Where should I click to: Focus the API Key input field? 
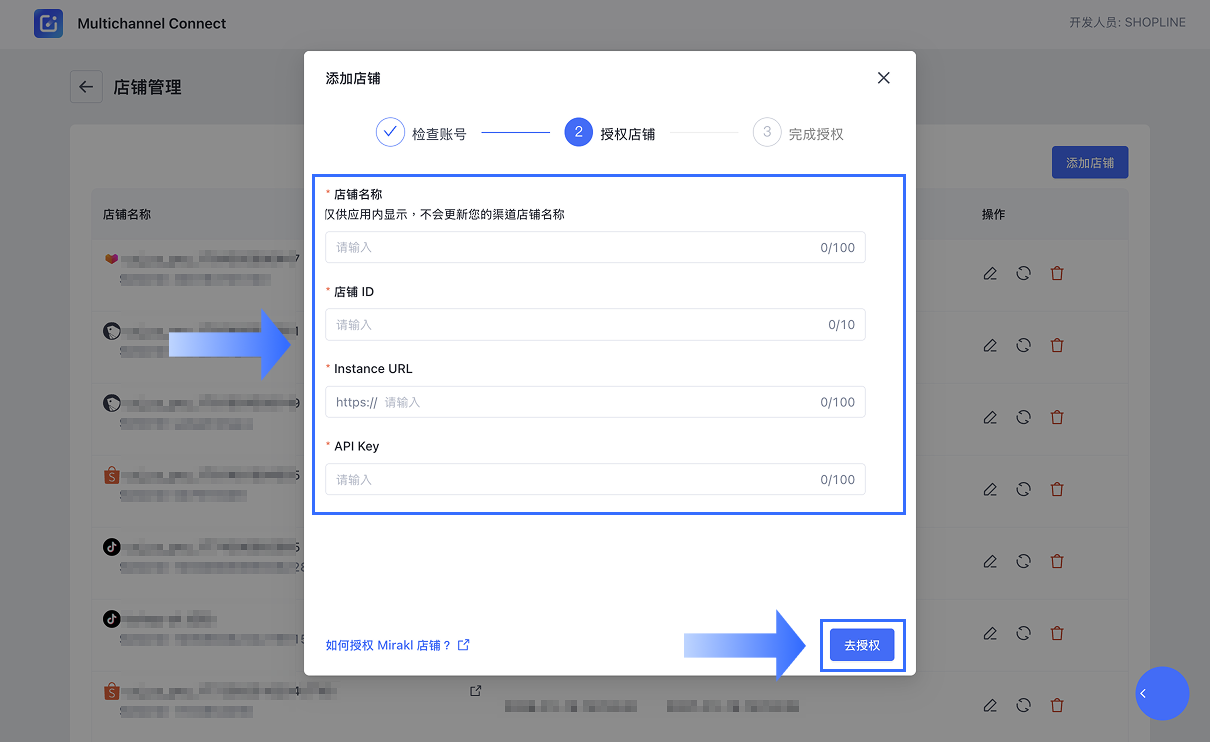(595, 479)
